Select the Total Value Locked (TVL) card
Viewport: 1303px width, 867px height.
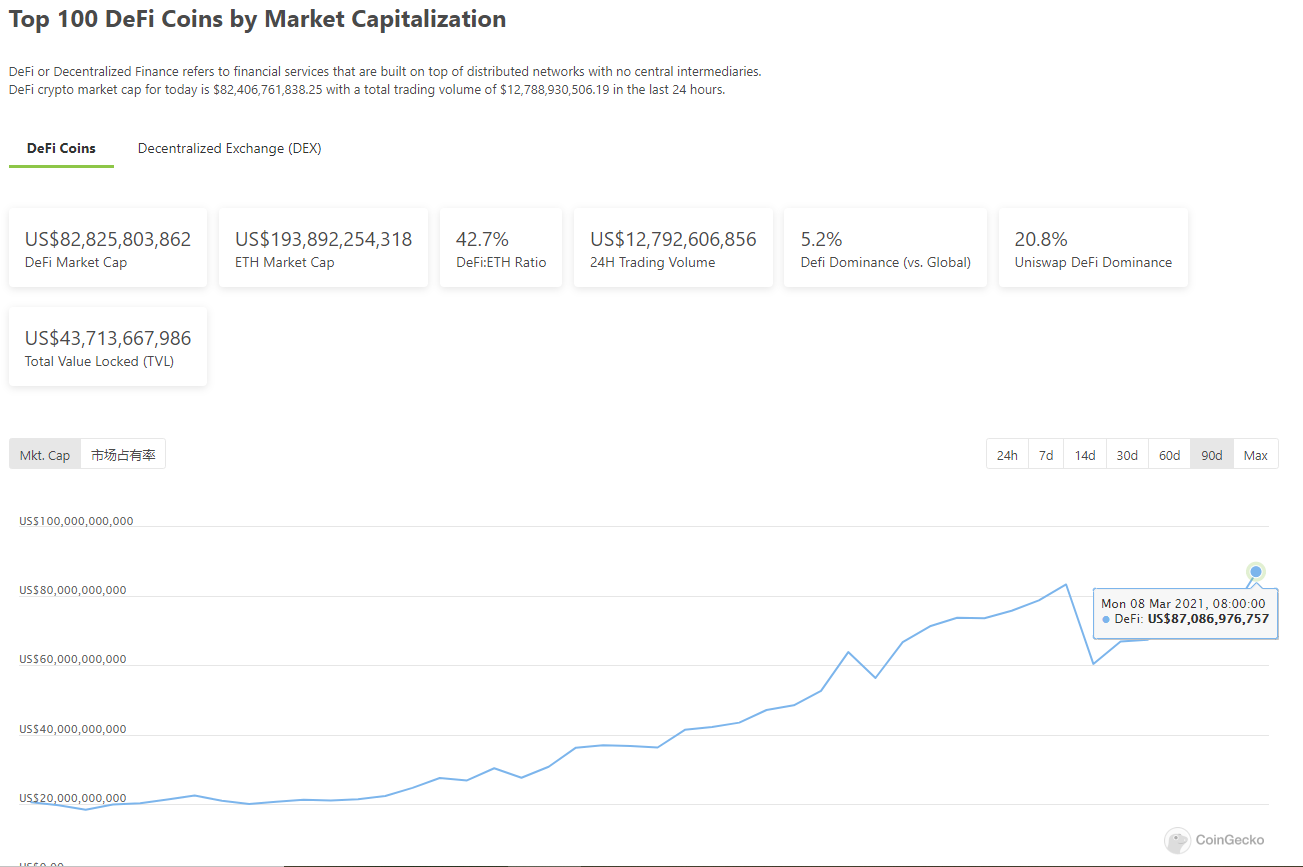tap(108, 347)
